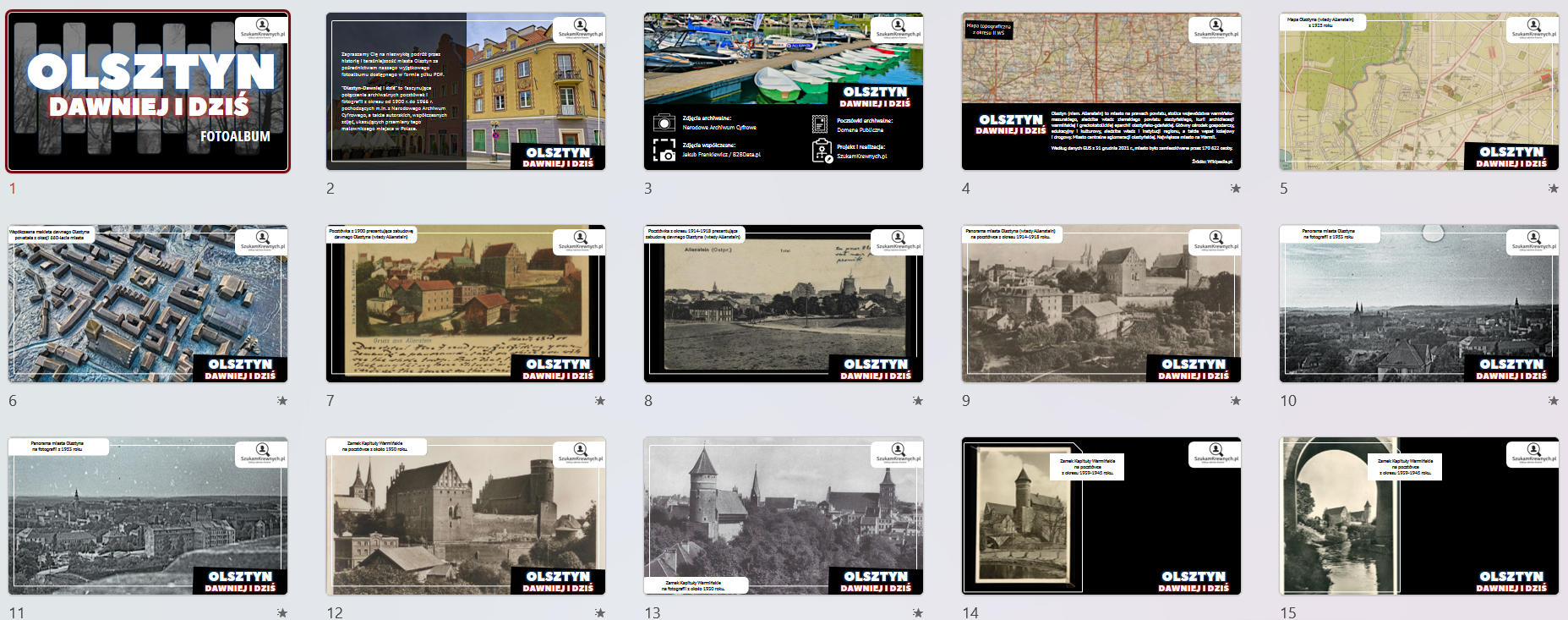The width and height of the screenshot is (1568, 620).
Task: Choose slide 5 with 1925 Allenstein map
Action: [1419, 91]
